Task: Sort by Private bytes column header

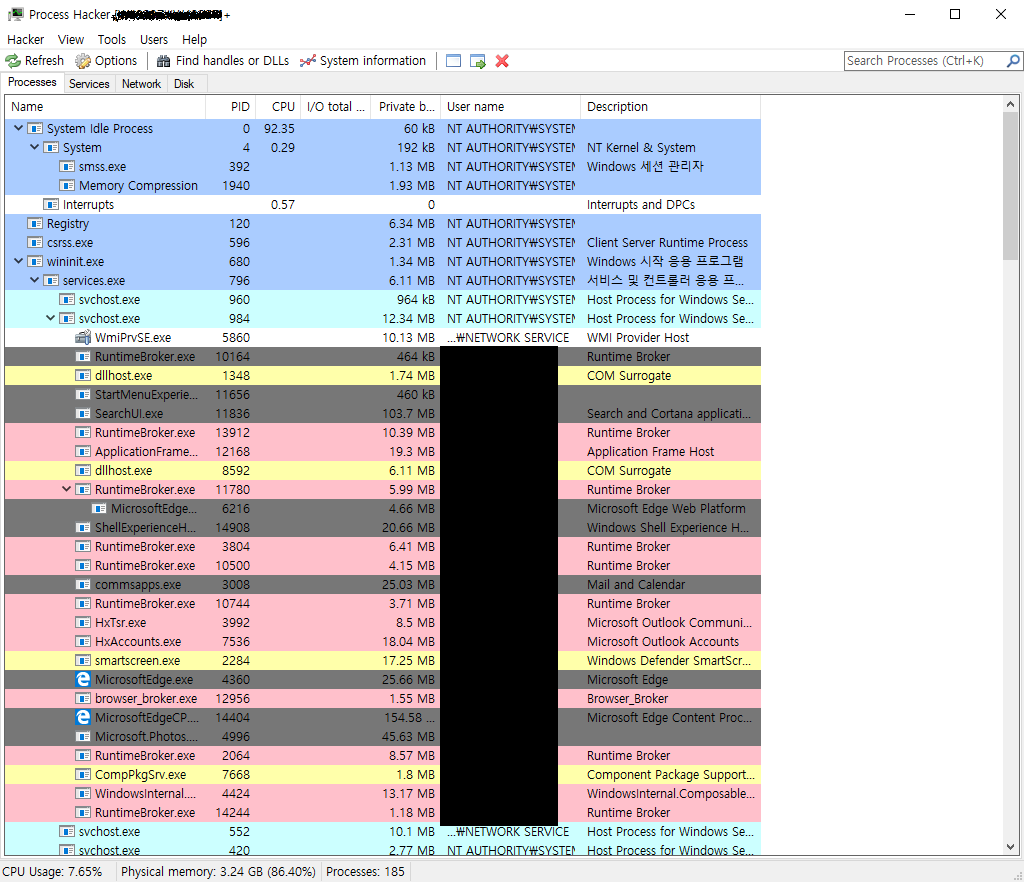Action: [406, 107]
